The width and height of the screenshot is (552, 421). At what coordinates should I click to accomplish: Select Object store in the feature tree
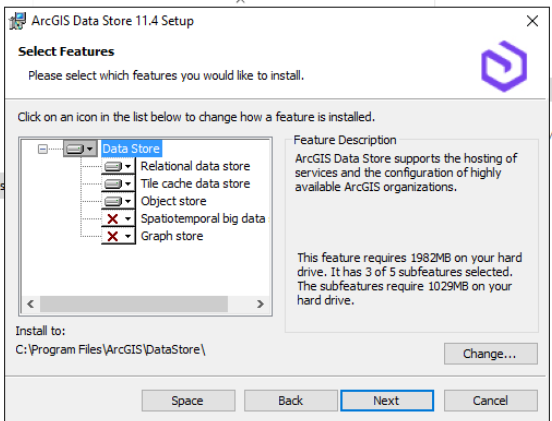(x=174, y=201)
